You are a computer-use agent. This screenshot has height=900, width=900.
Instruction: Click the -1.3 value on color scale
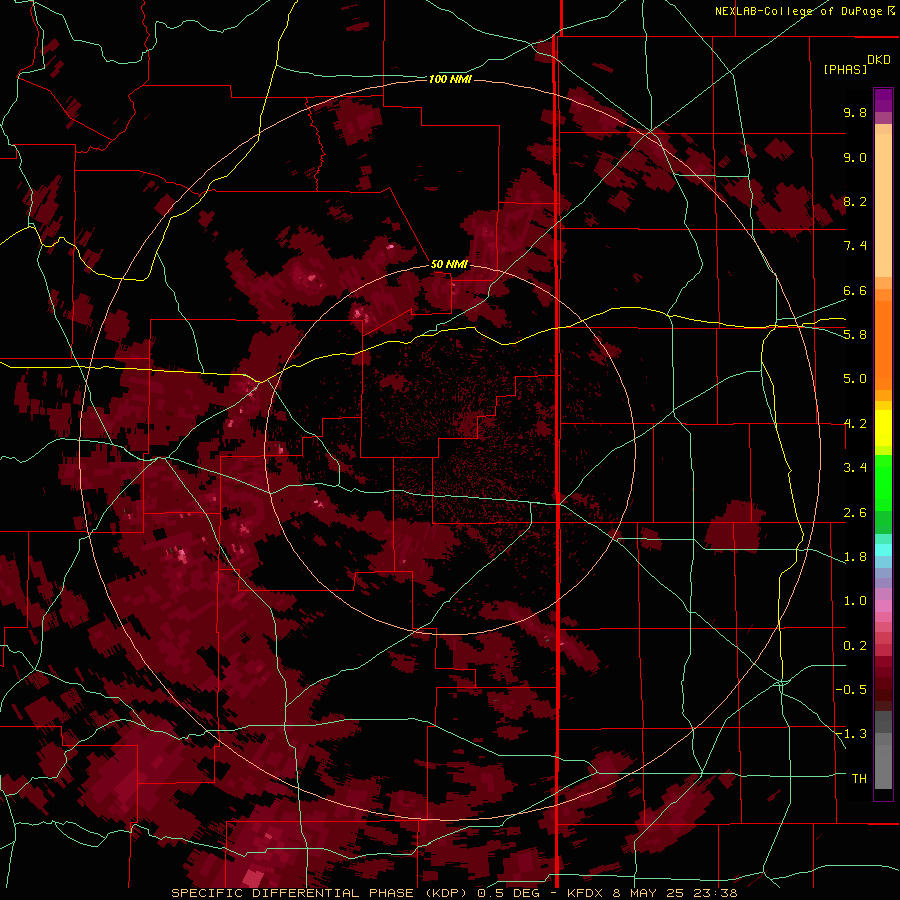click(x=852, y=734)
